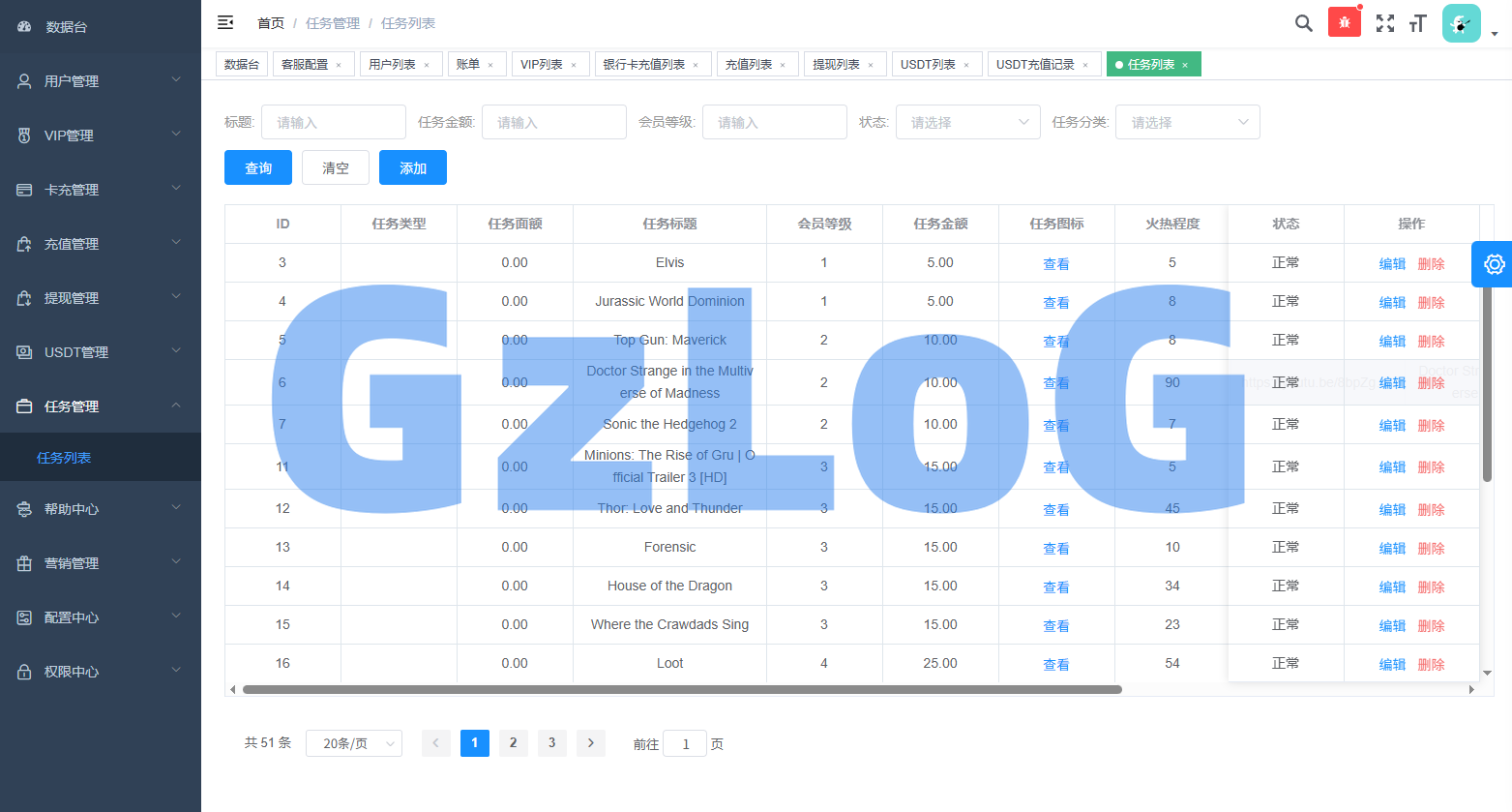The image size is (1512, 812).
Task: Go to page 2 in pagination
Action: pyautogui.click(x=513, y=742)
